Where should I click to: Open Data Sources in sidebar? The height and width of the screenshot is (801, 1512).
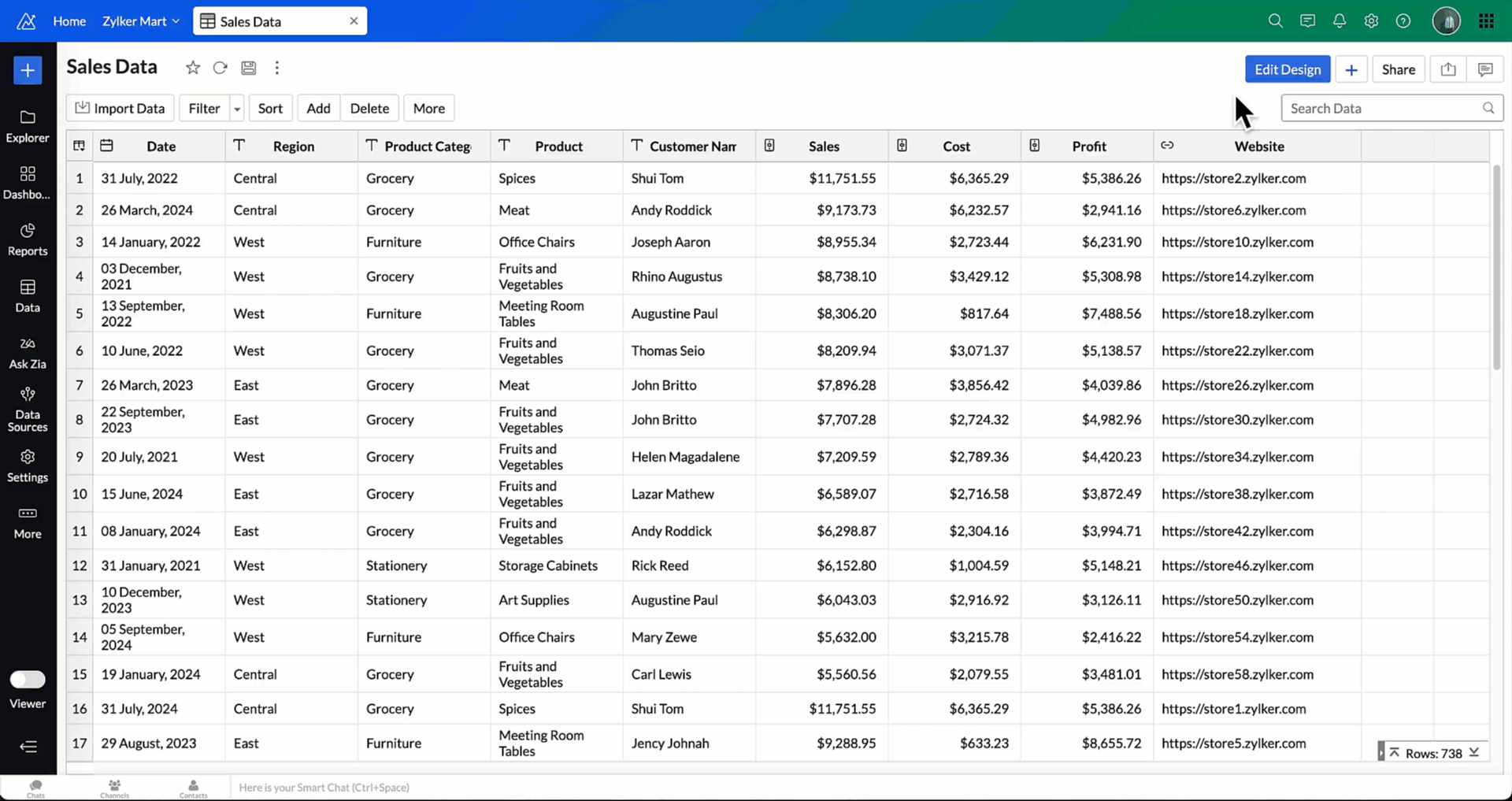[x=28, y=410]
